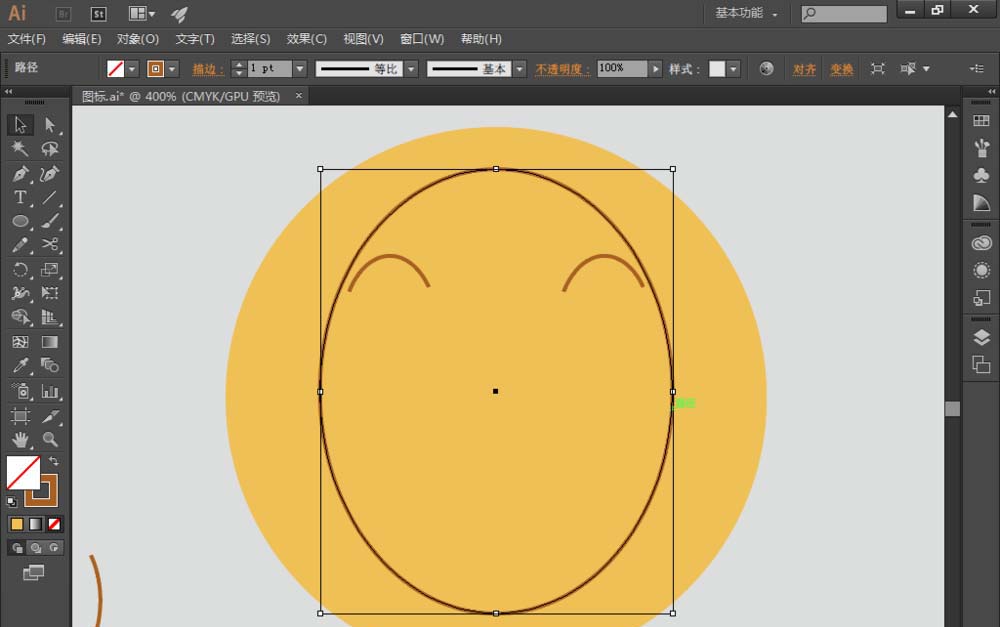
Task: Select the Mesh tool
Action: [20, 342]
